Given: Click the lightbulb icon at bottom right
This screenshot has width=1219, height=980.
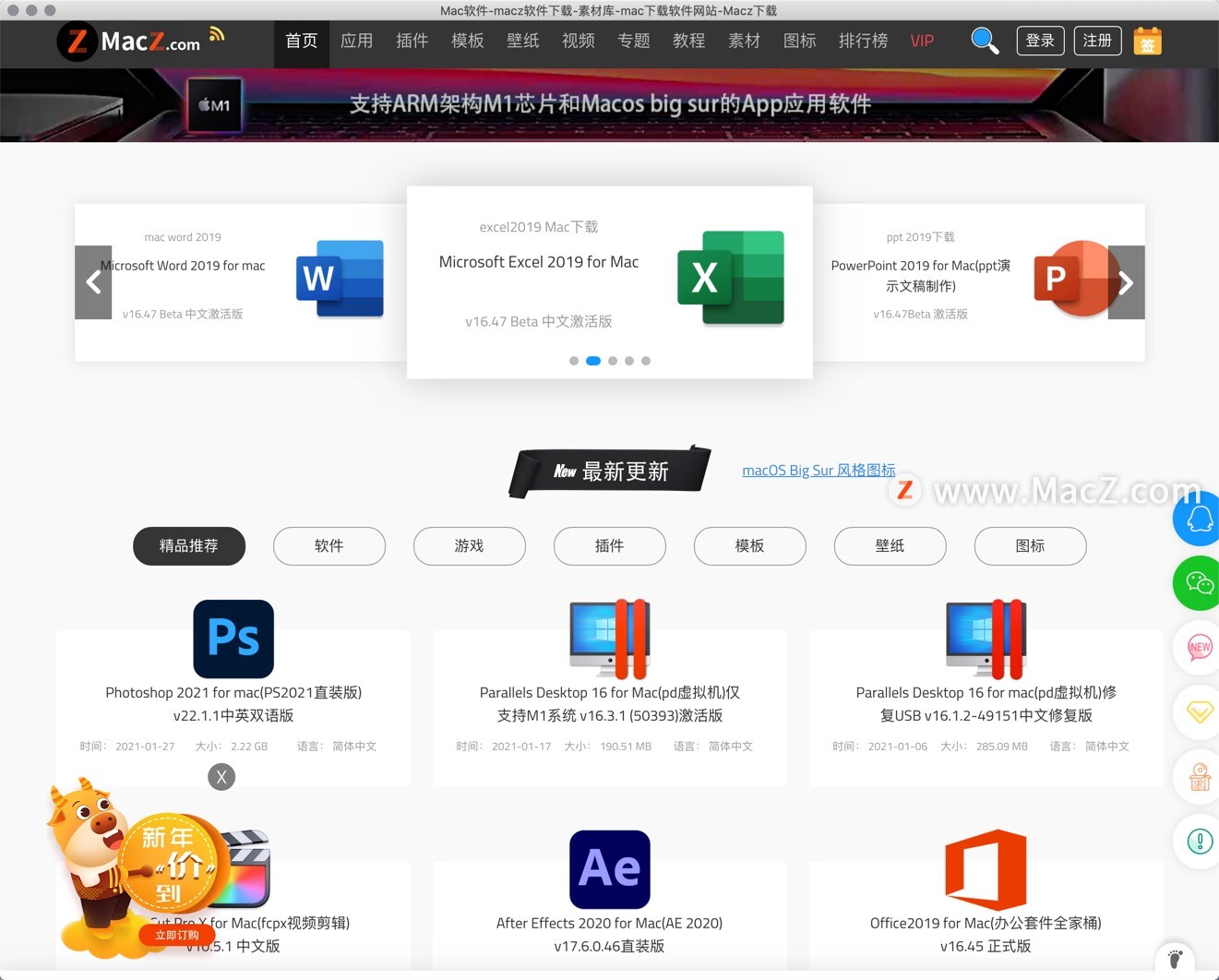Looking at the screenshot, I should pos(1175,958).
